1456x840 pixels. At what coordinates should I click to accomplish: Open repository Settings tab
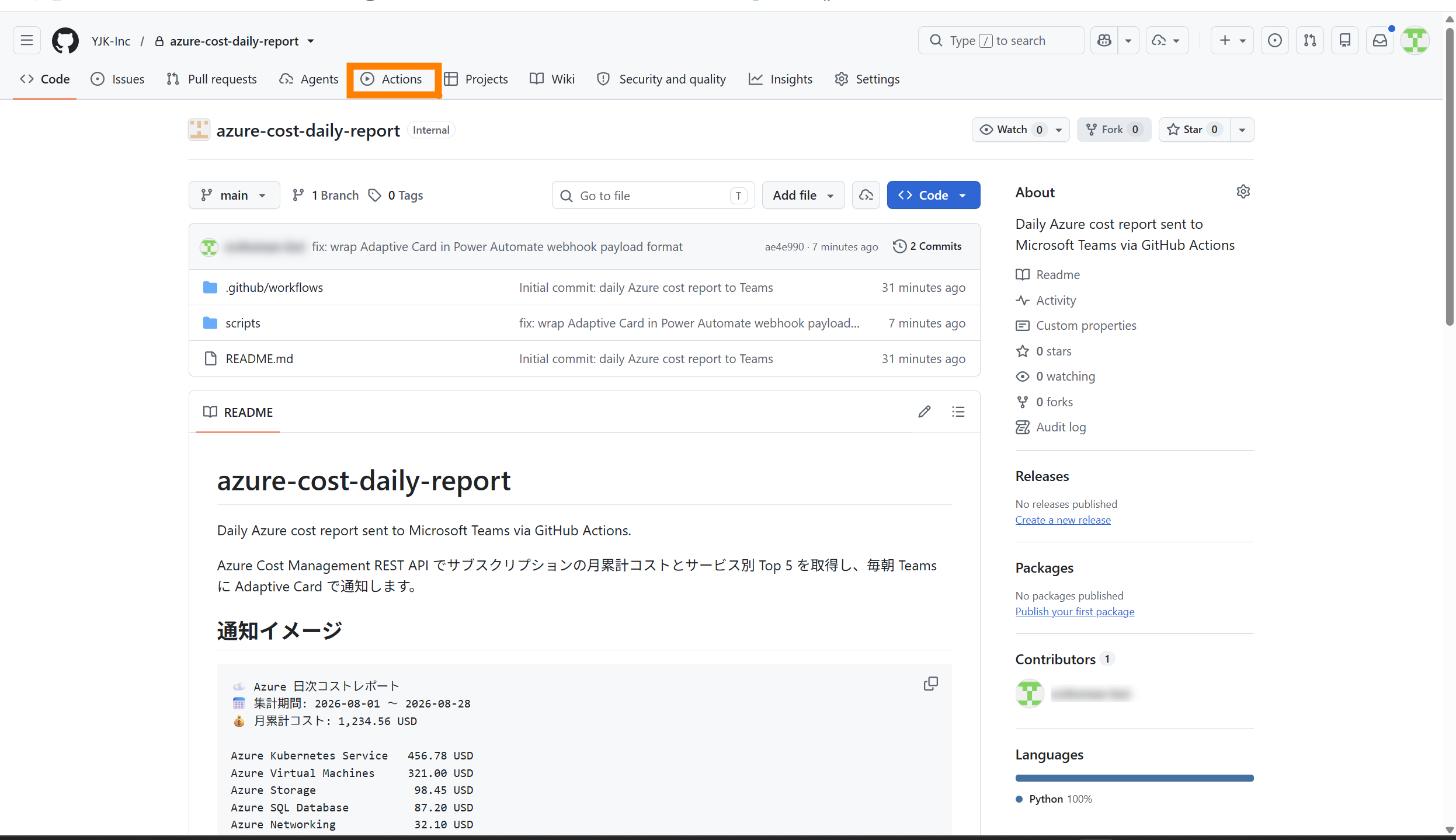tap(867, 79)
